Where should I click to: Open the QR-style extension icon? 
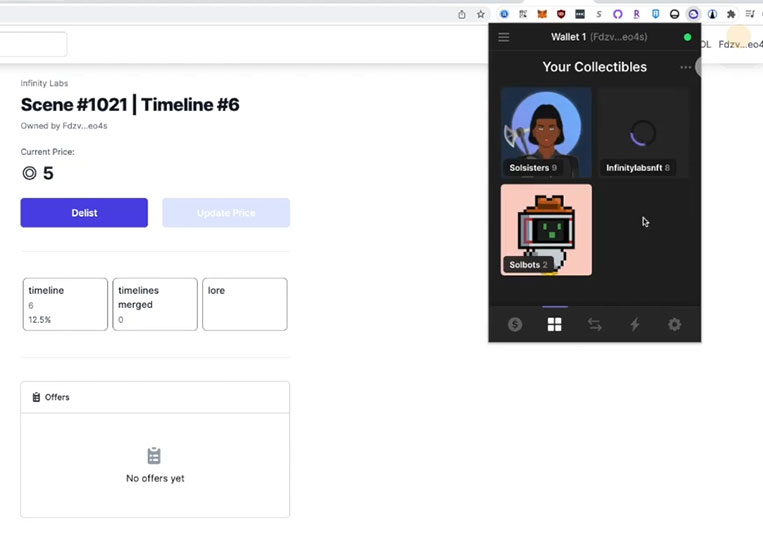coord(523,15)
